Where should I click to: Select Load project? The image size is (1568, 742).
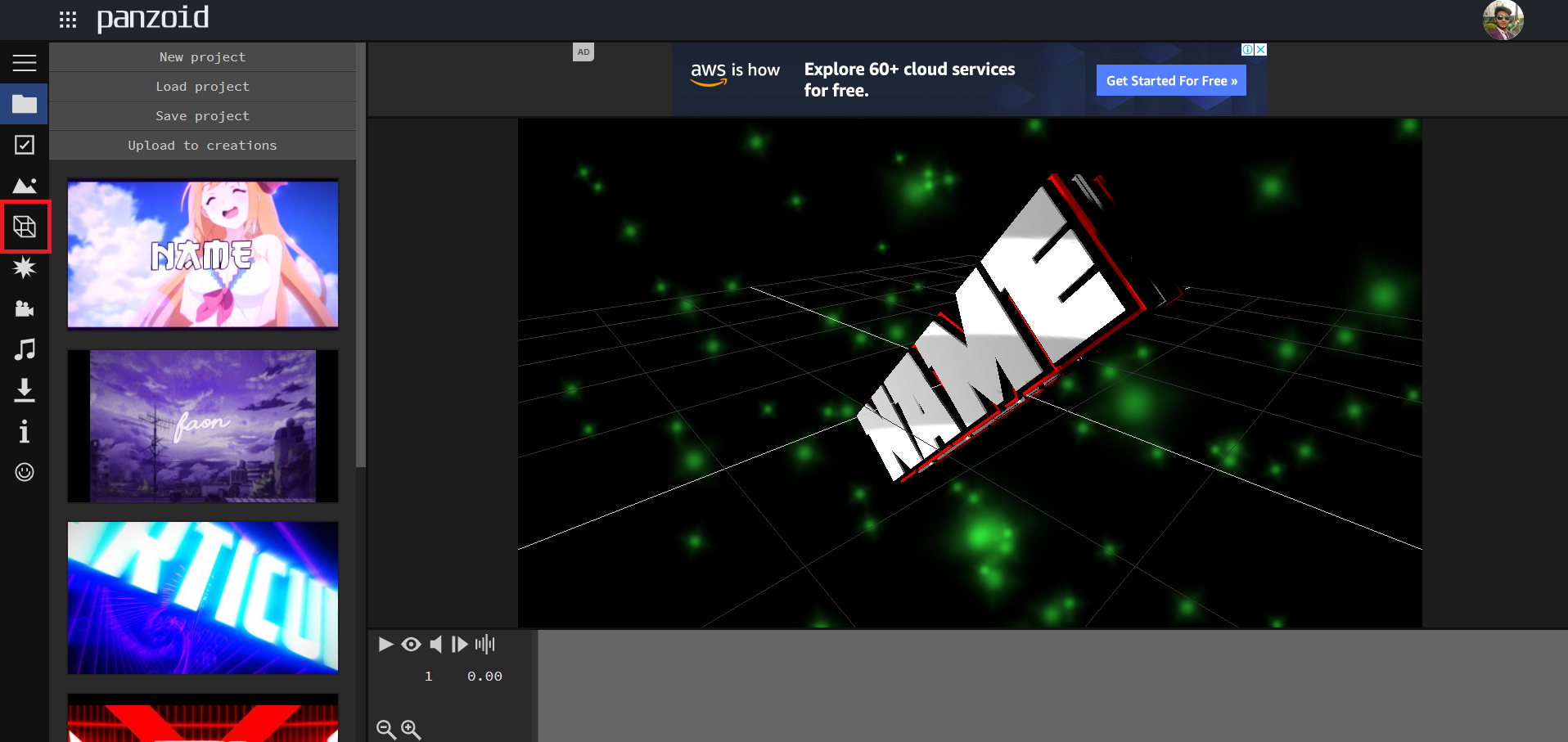point(203,87)
